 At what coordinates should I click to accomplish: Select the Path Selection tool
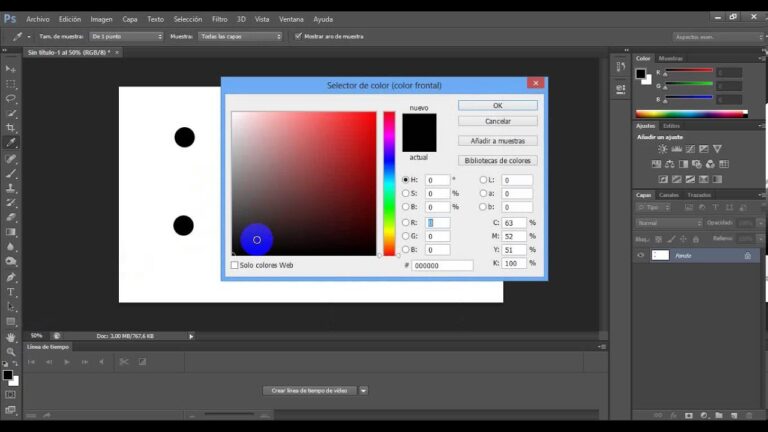pos(10,307)
